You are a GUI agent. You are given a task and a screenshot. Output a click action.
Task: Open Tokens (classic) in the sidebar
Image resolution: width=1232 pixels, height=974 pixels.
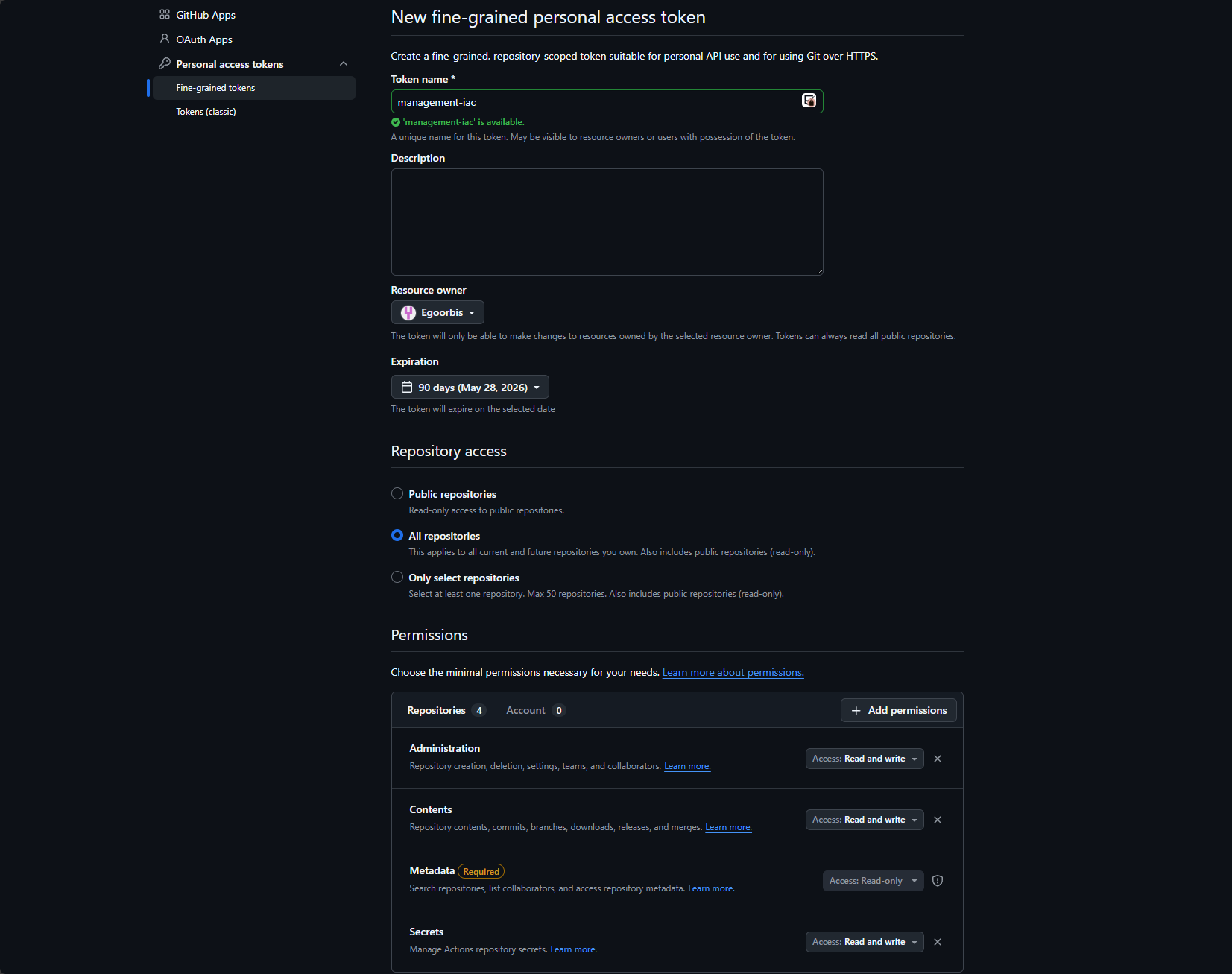[206, 112]
